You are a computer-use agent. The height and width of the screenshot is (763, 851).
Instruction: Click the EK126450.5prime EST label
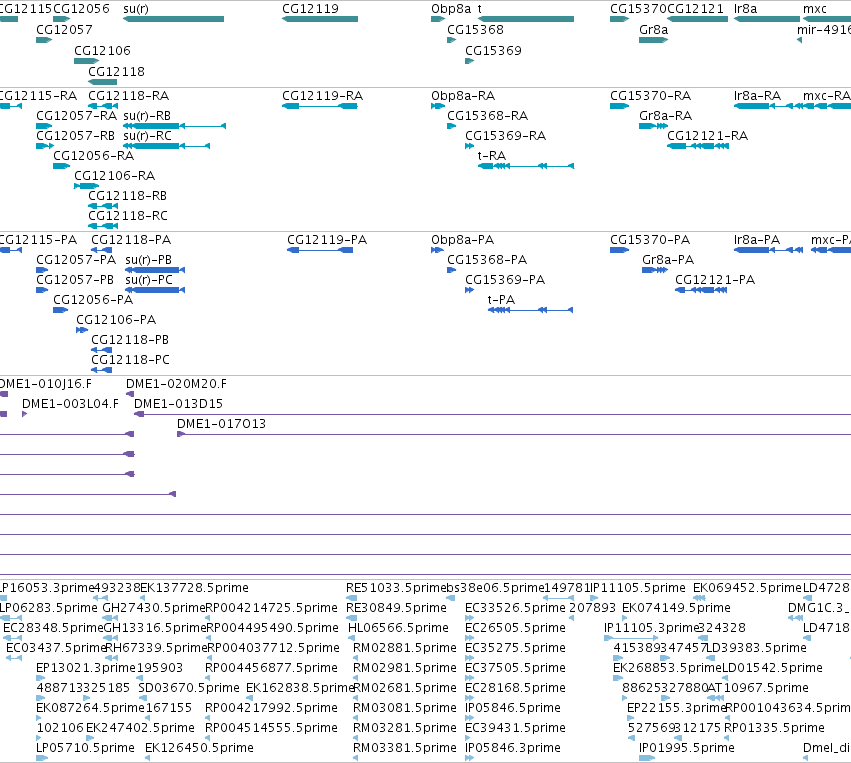(x=199, y=748)
